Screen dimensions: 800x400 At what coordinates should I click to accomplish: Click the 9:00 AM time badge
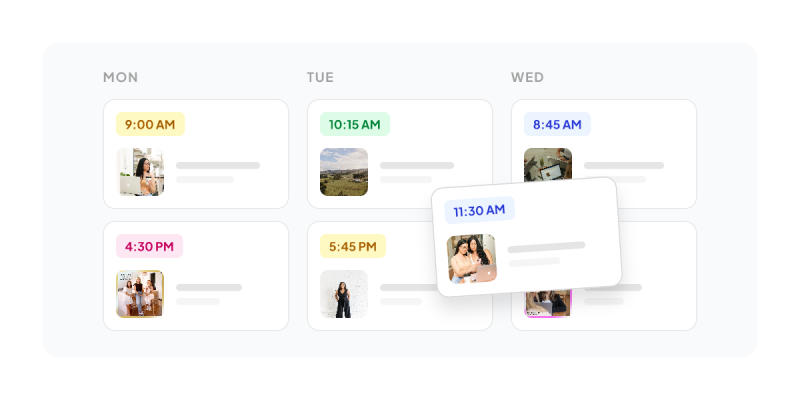click(150, 124)
